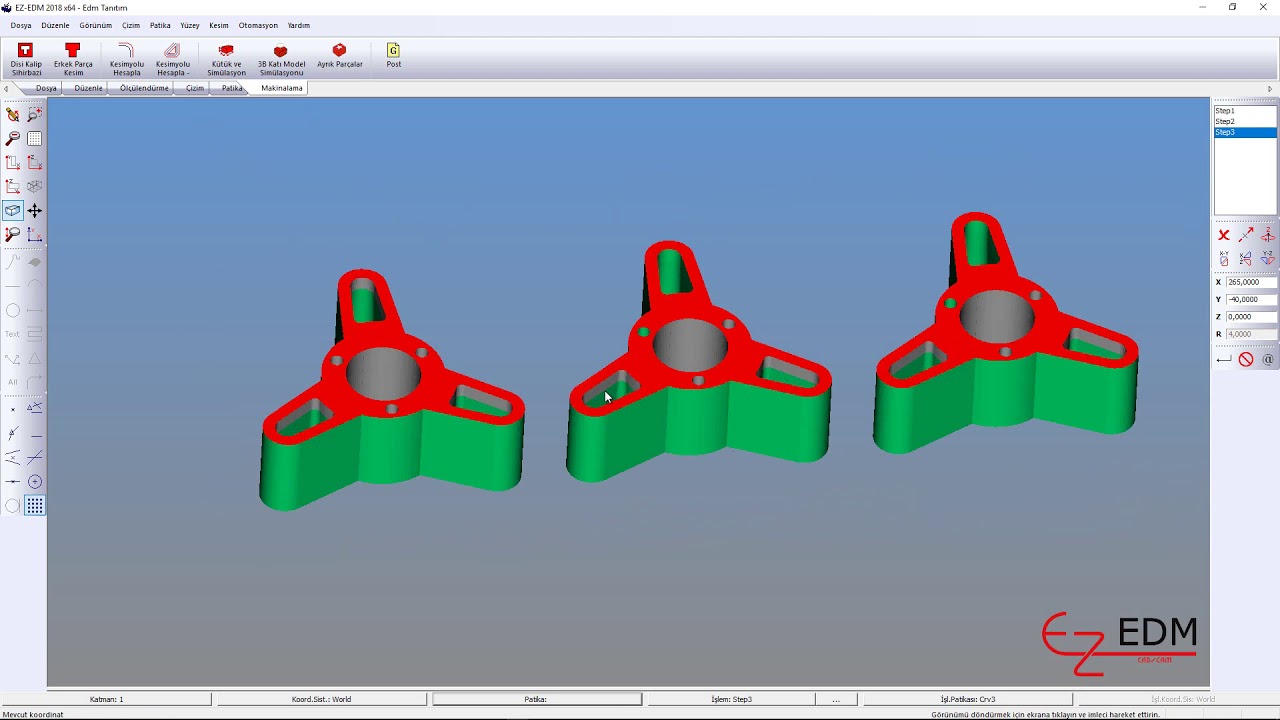Screen dimensions: 1280x720
Task: Run Kesimyolu Hesapla toolpath calculation
Action: pyautogui.click(x=126, y=59)
